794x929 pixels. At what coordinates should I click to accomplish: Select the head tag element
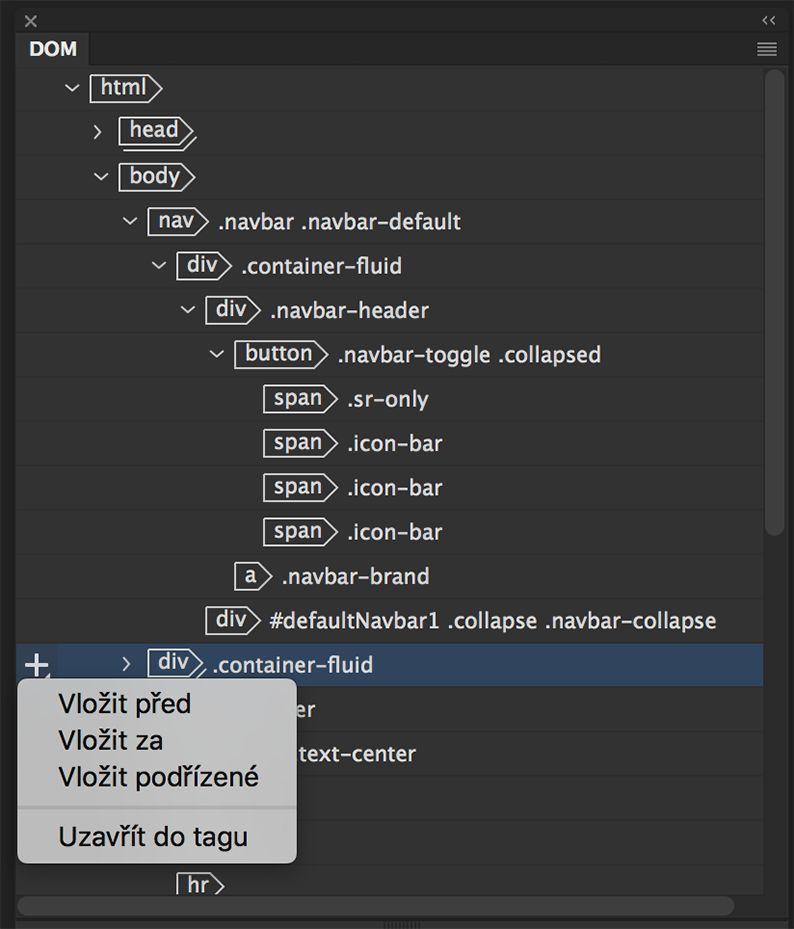click(x=155, y=131)
